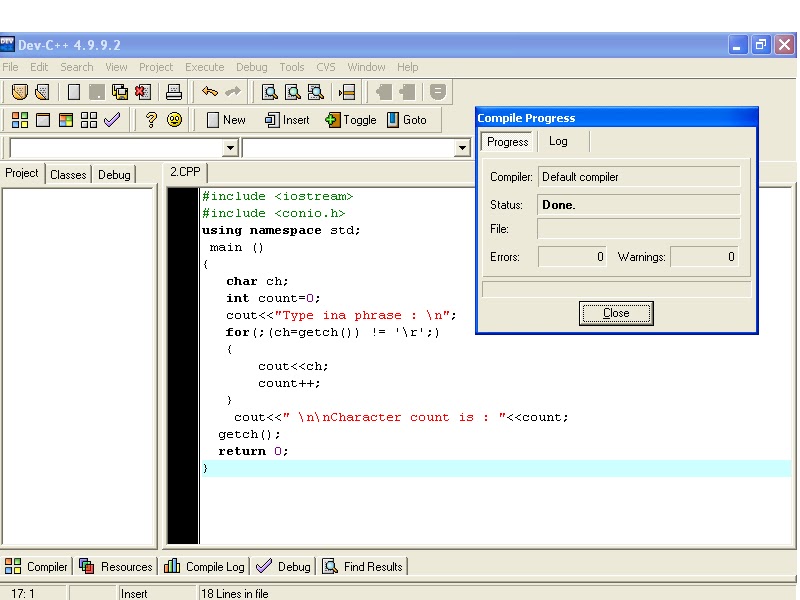800x600 pixels.
Task: Open the right function combo box arrow
Action: pos(462,148)
